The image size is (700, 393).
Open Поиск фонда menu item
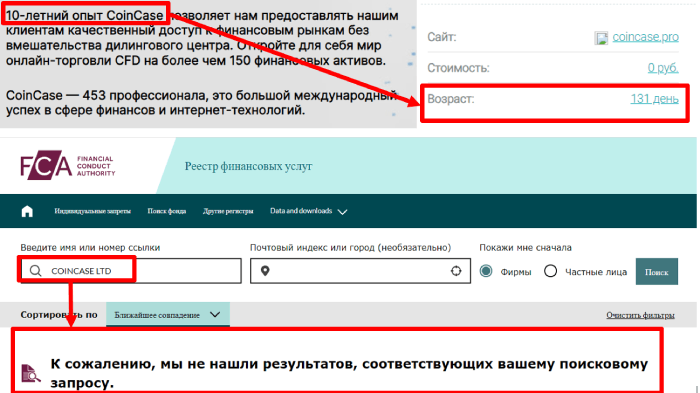[167, 211]
